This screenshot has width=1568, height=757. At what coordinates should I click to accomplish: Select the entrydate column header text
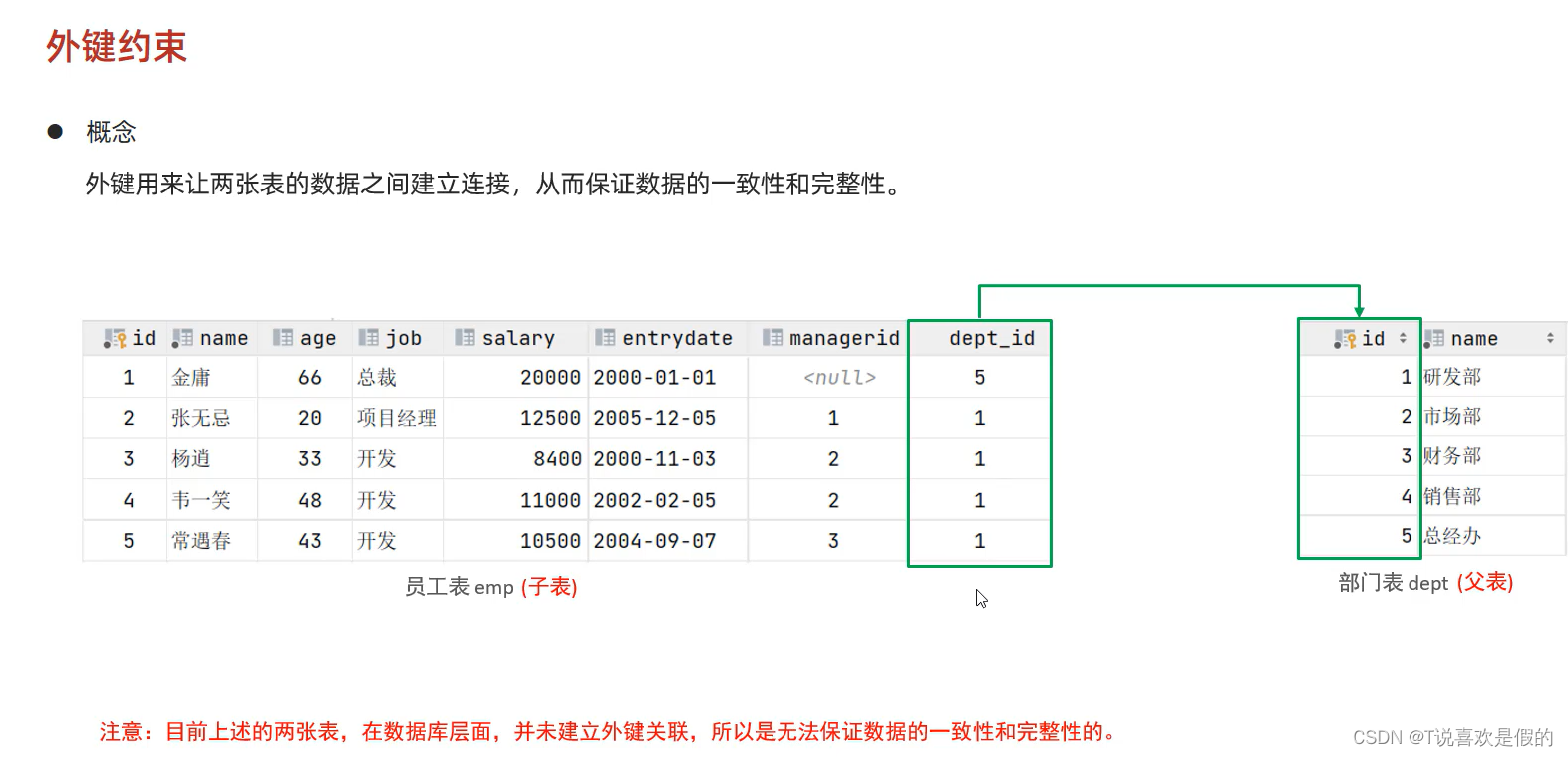click(x=678, y=338)
